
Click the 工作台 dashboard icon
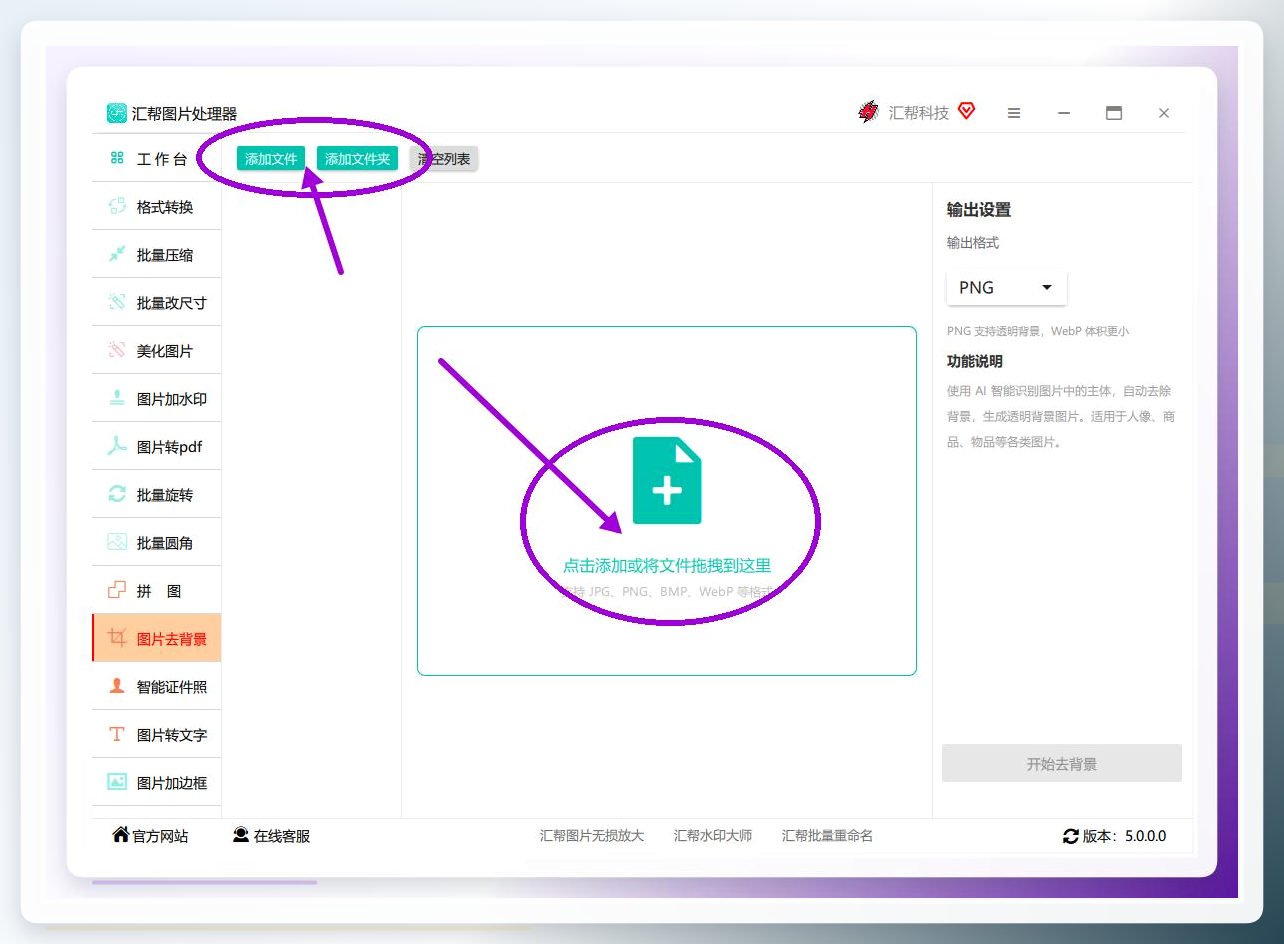[117, 158]
